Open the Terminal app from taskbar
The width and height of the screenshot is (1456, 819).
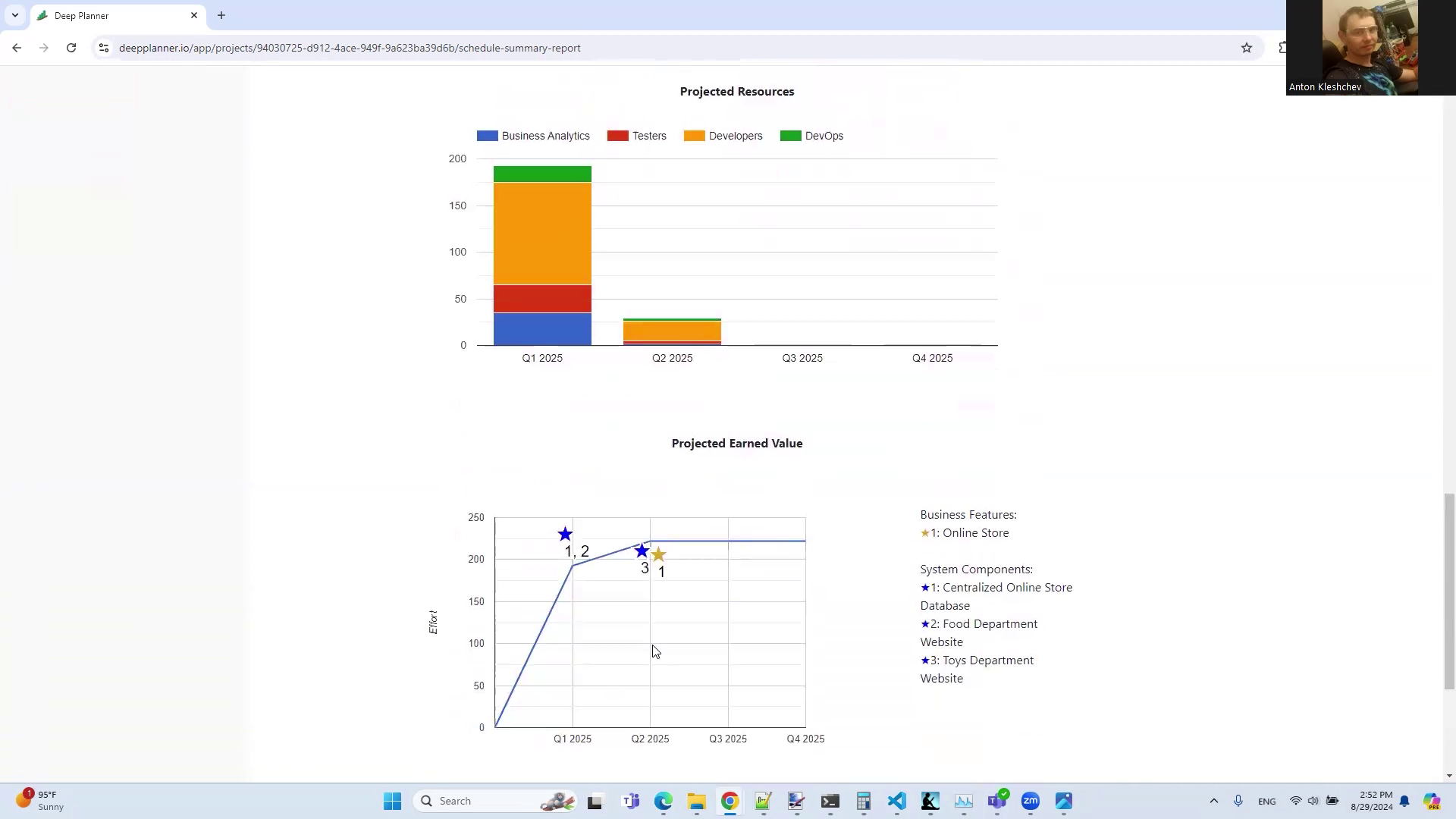click(830, 801)
